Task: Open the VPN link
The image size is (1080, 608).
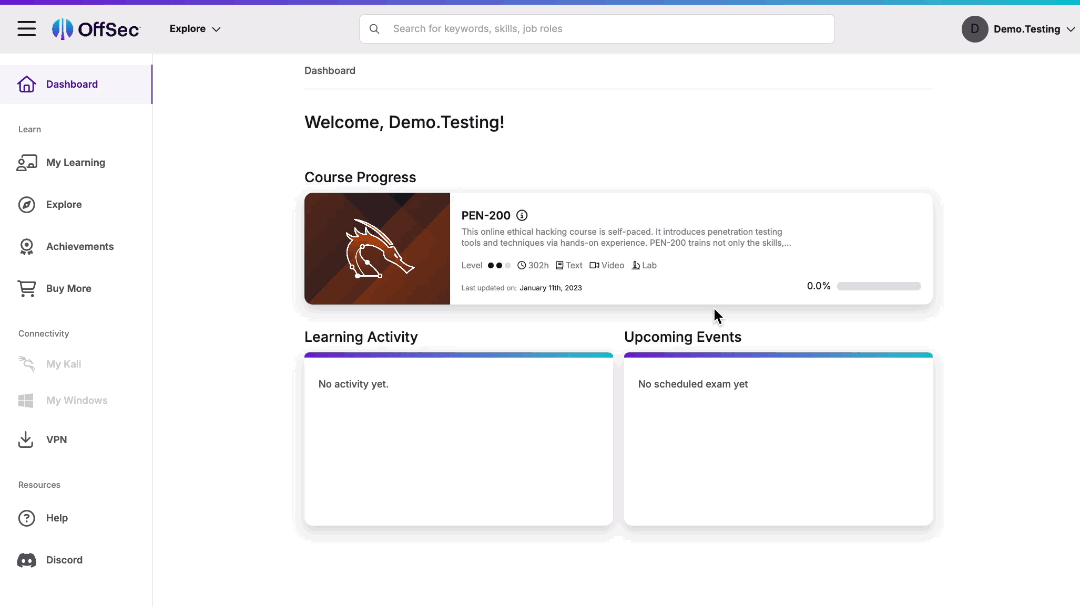Action: 56,439
